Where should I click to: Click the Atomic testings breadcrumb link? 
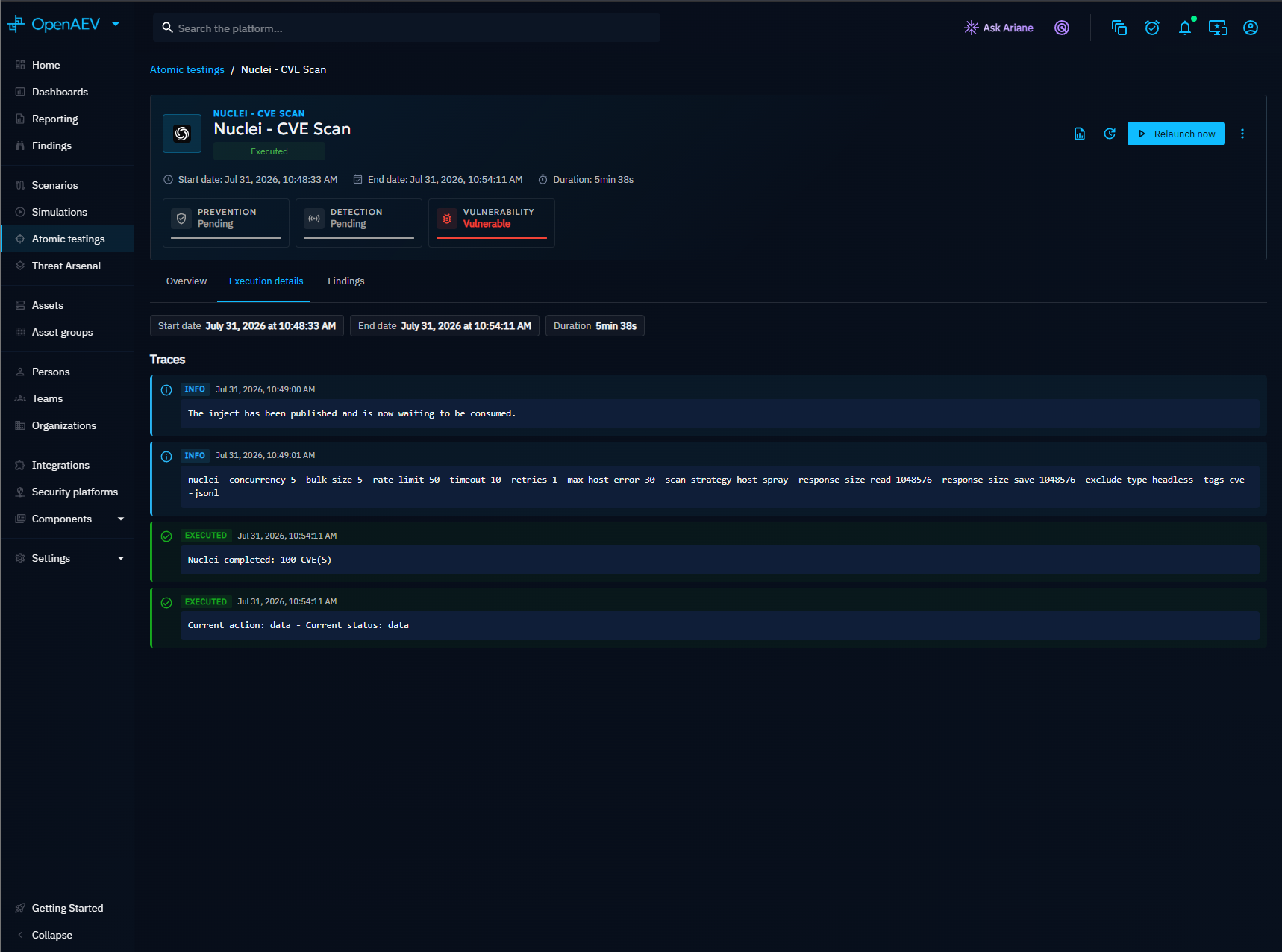click(187, 69)
